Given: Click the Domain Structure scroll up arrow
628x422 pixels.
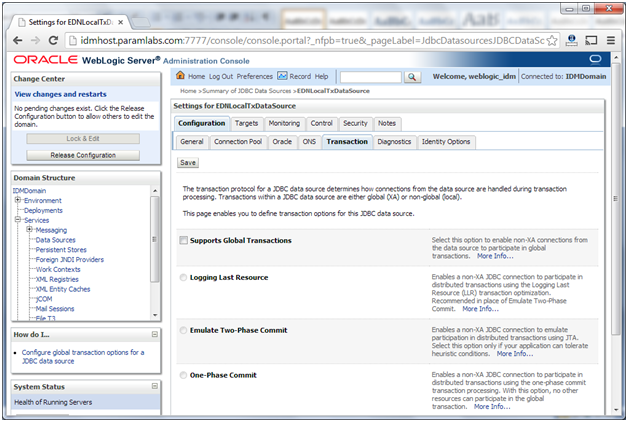Looking at the screenshot, I should [x=155, y=191].
